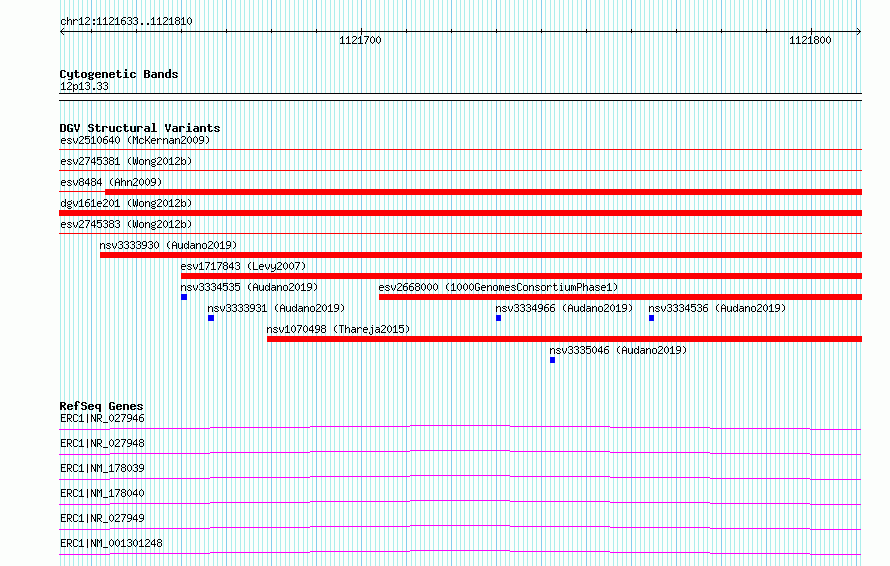Click the chr12:1121633..1121810 region label

tap(126, 21)
